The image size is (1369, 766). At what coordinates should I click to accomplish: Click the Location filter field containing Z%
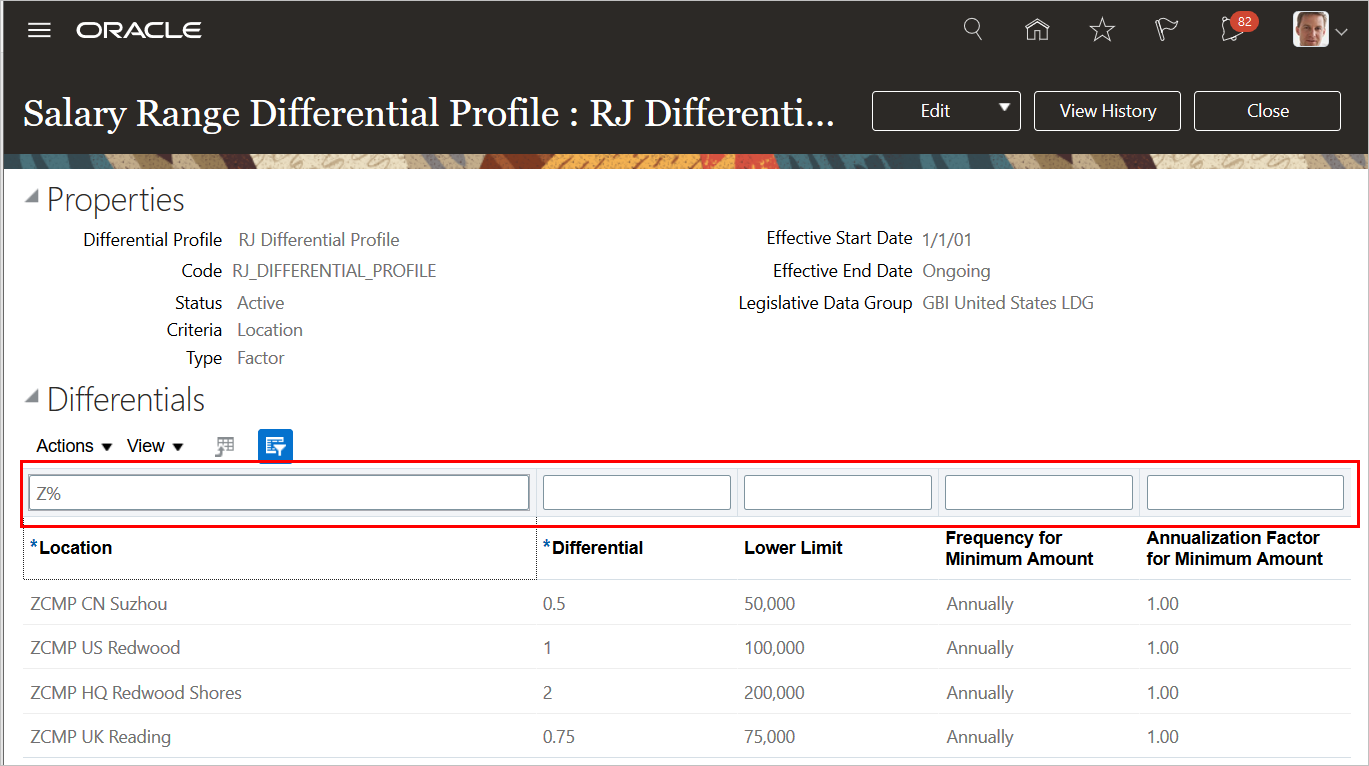coord(279,493)
